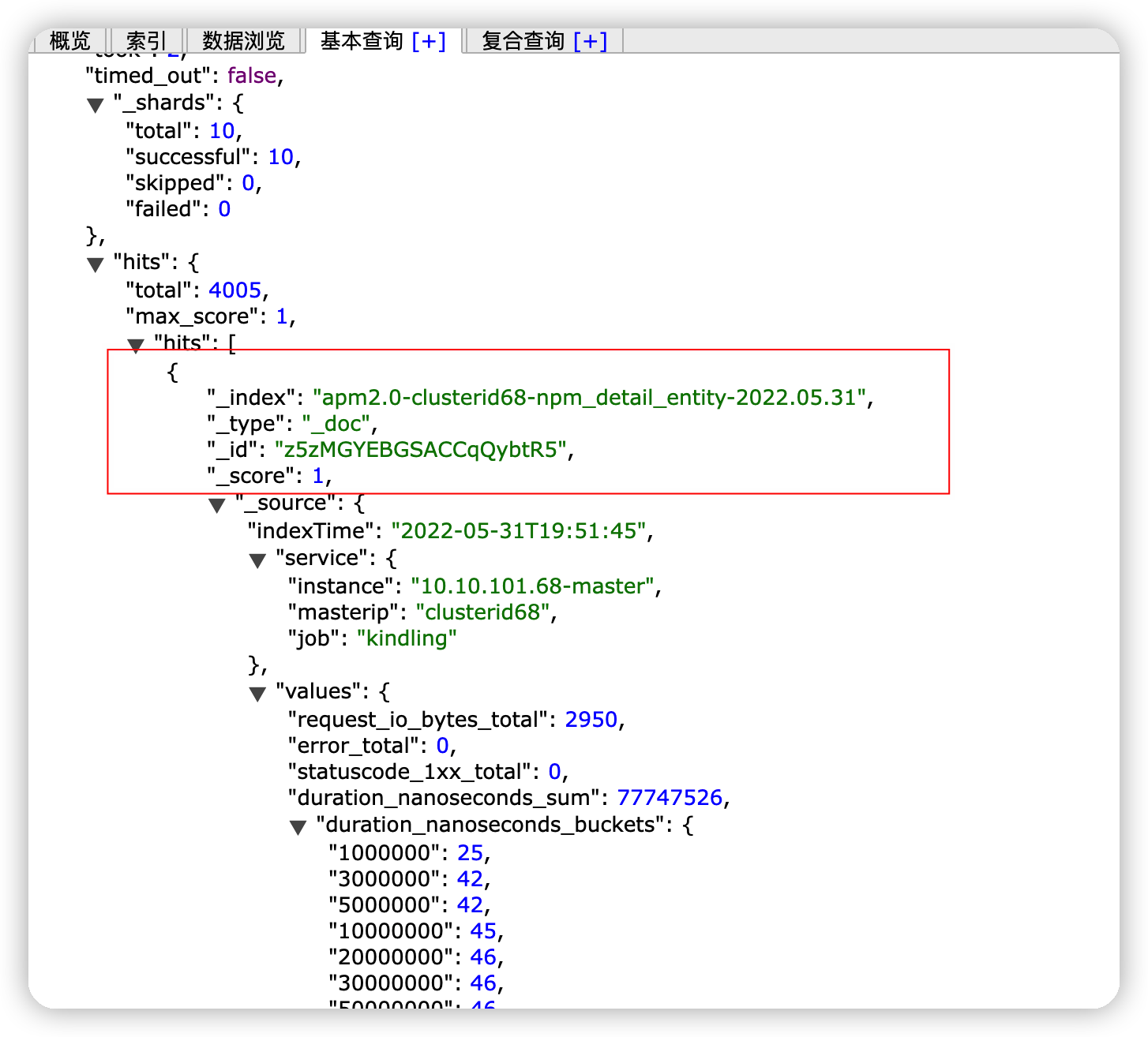Screen dimensions: 1148x1037
Task: Switch to the 索引 tab
Action: [146, 40]
